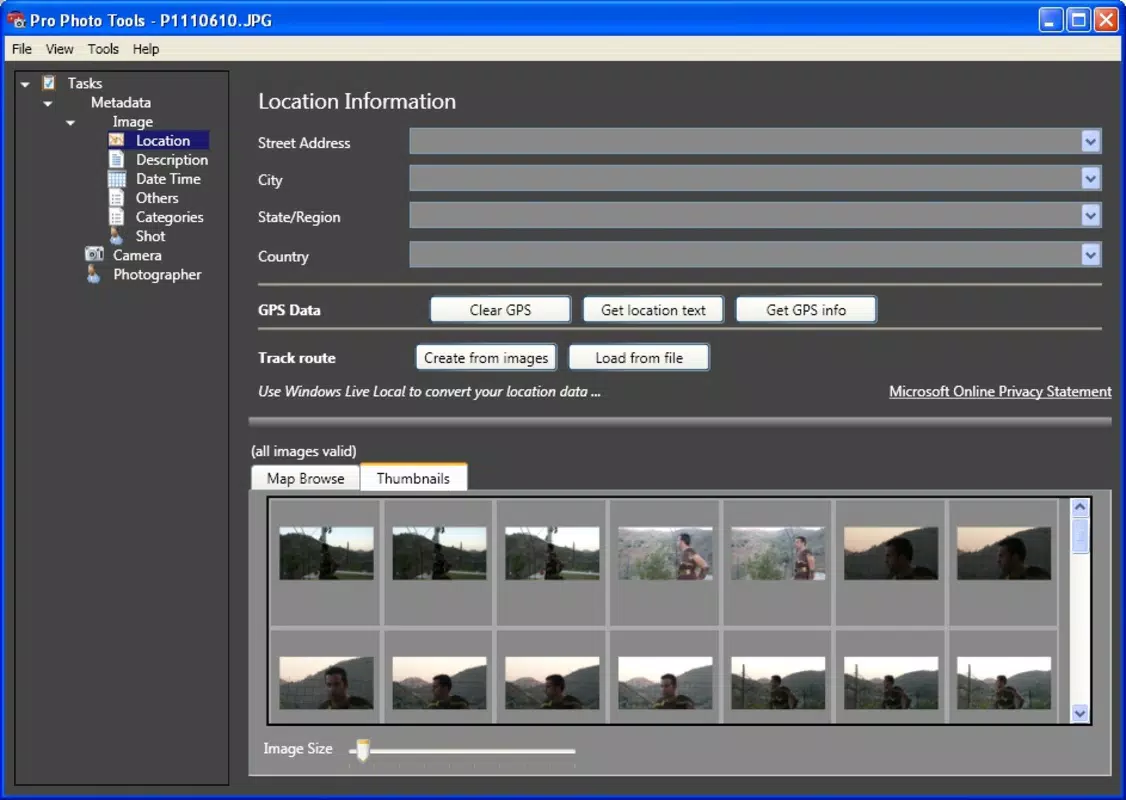Click the Shot person icon
The height and width of the screenshot is (800, 1126).
116,236
